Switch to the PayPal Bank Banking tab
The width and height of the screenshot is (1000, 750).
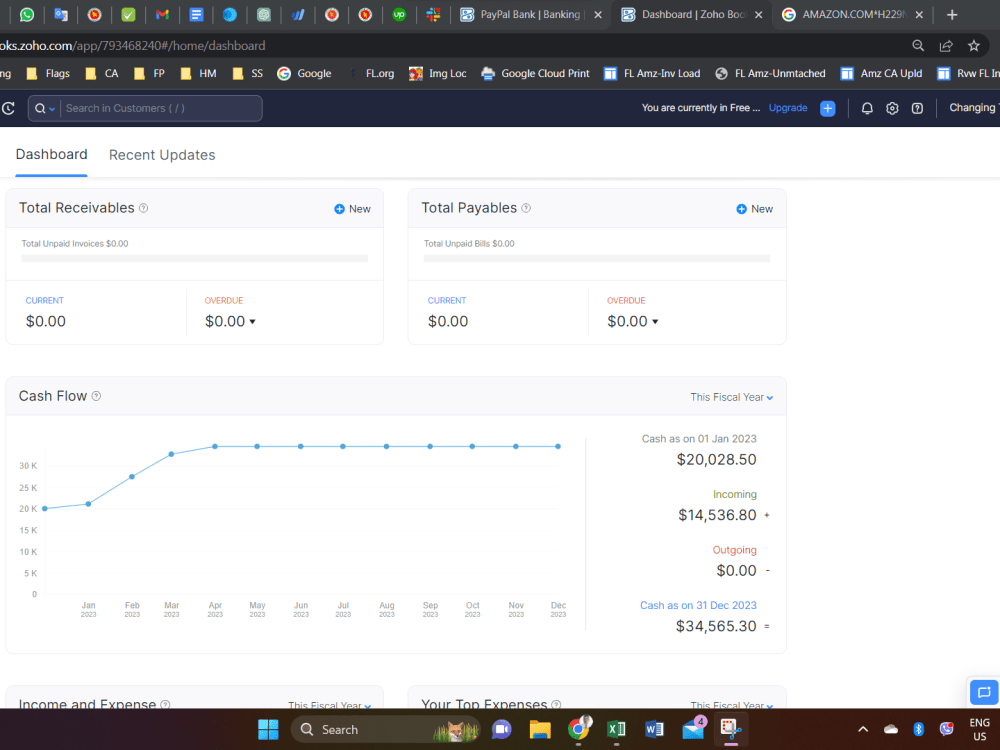click(531, 14)
